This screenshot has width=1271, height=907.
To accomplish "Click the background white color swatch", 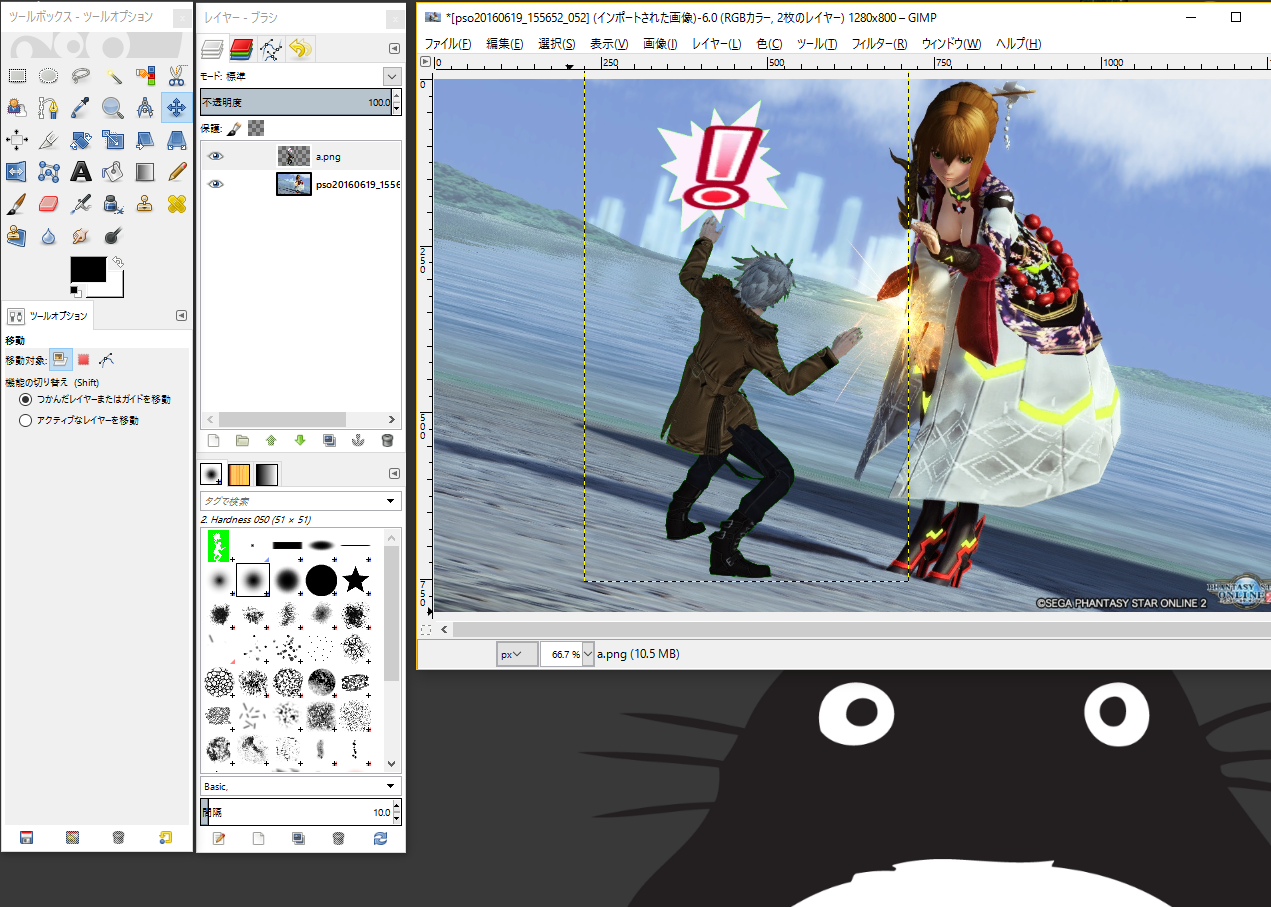I will pos(112,288).
